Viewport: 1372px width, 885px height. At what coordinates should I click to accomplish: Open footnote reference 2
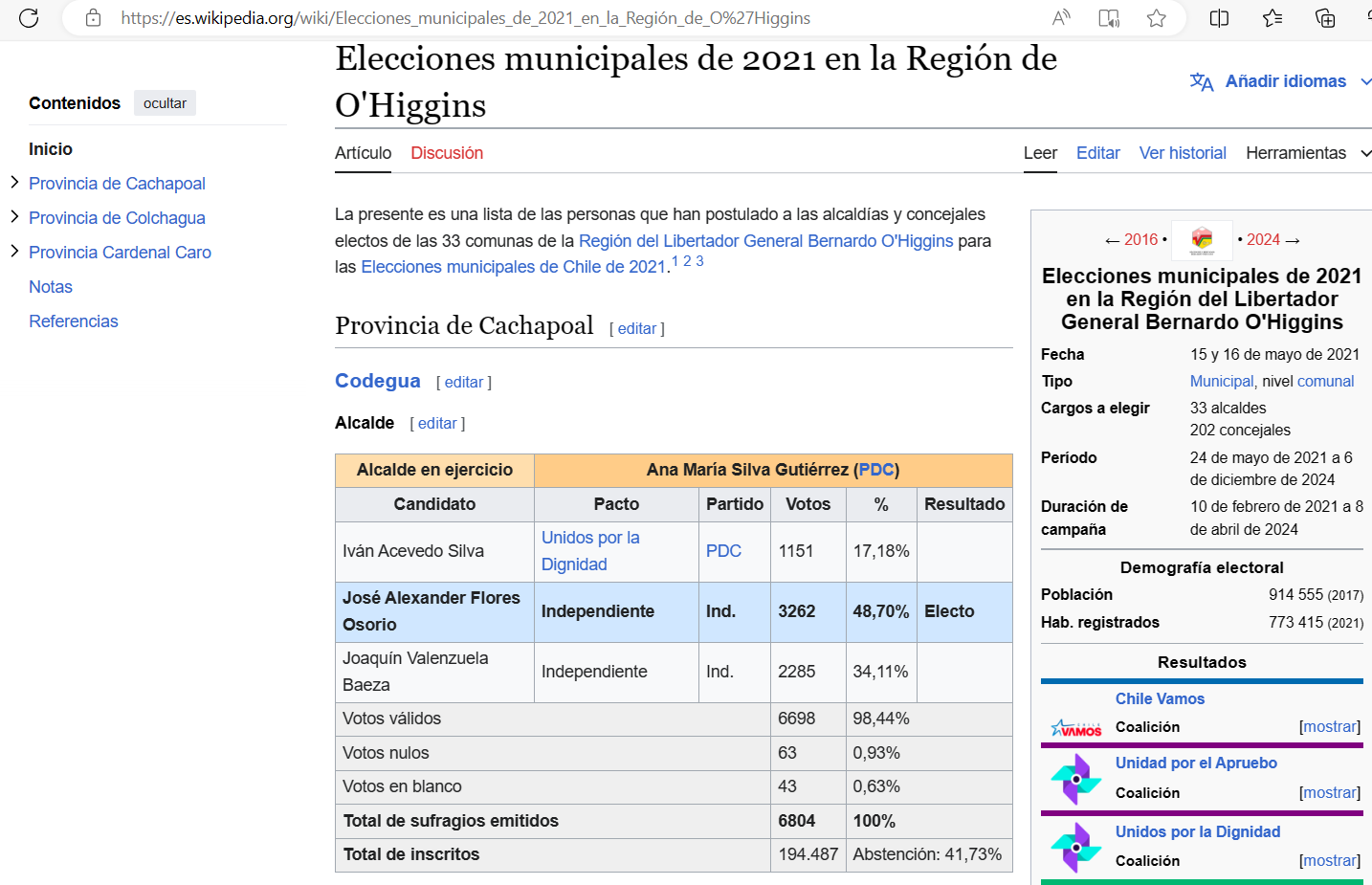pyautogui.click(x=687, y=261)
